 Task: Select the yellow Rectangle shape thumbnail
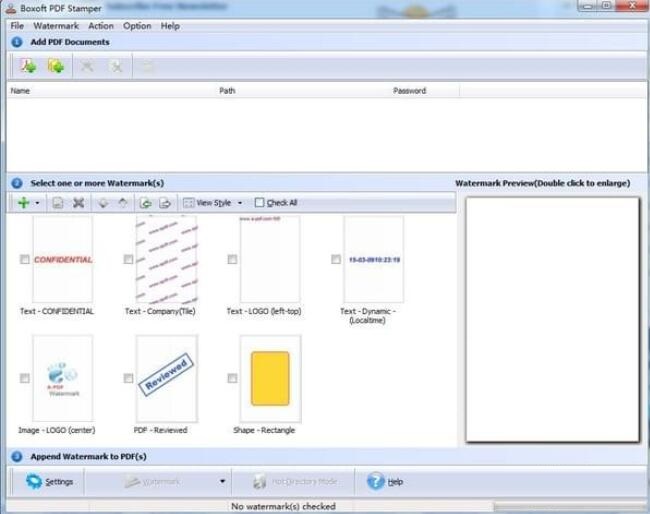coord(270,378)
